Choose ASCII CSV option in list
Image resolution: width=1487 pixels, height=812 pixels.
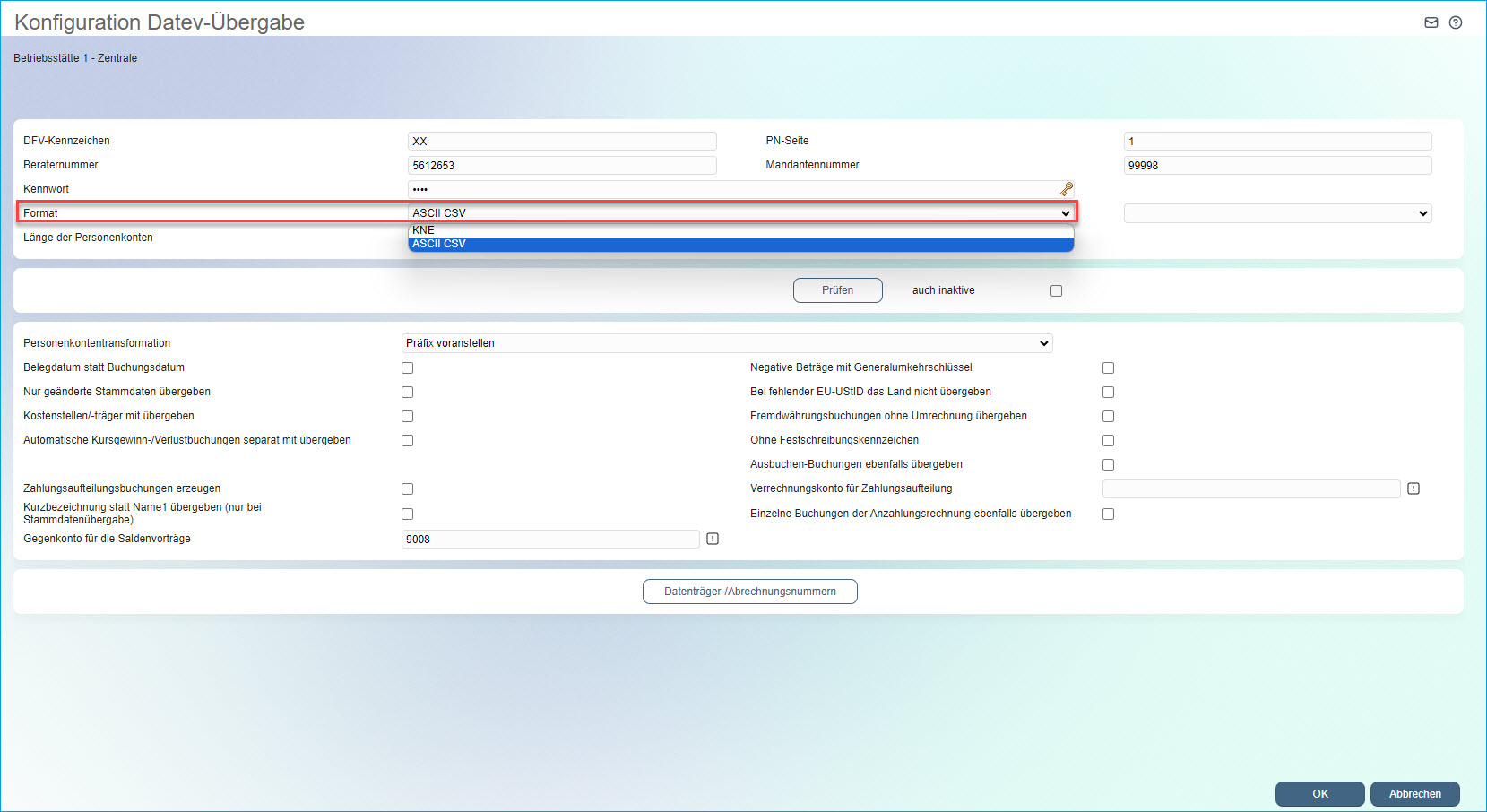click(740, 244)
